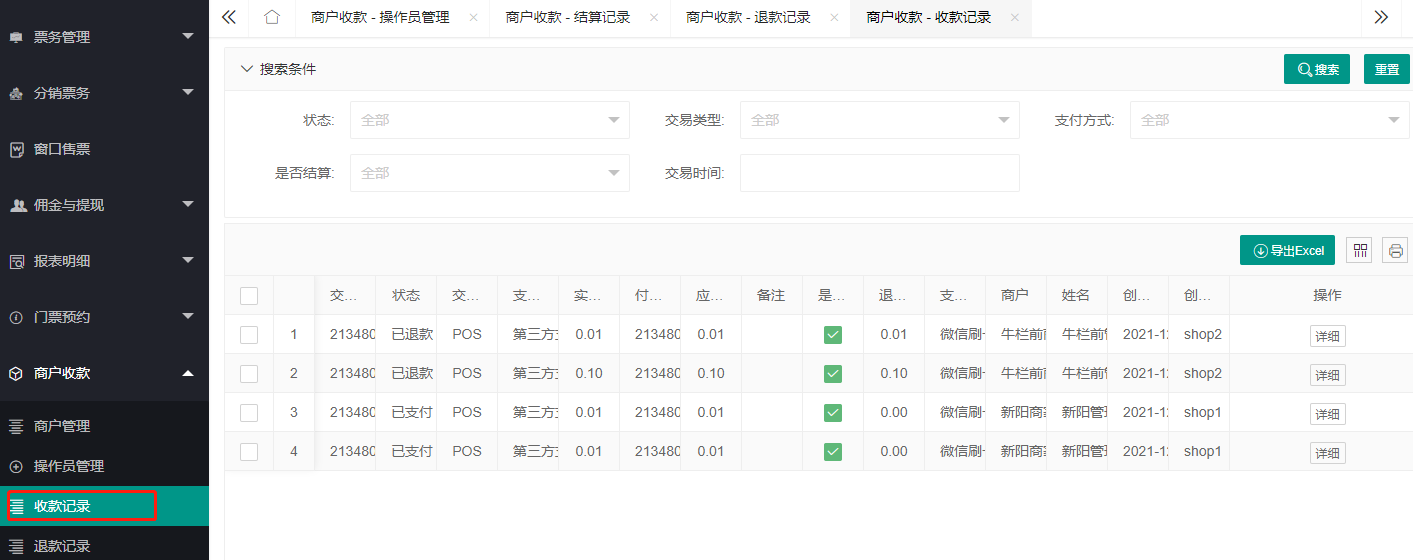Open 操作员管理 in the sidebar

(x=69, y=466)
